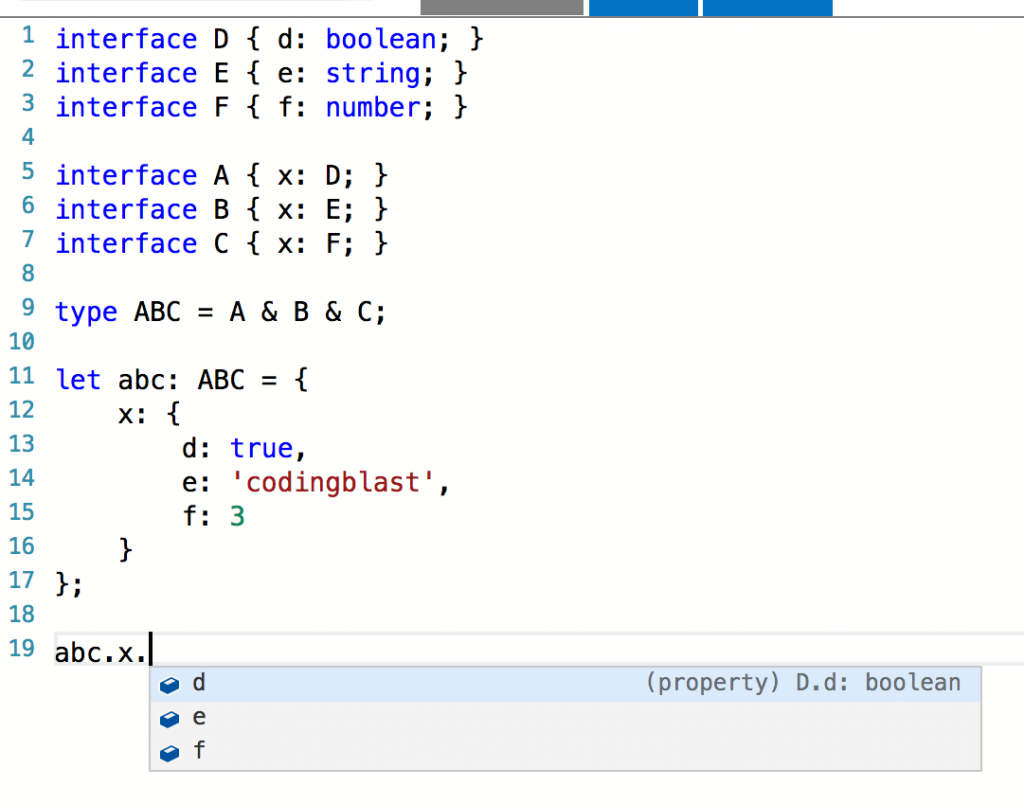The height and width of the screenshot is (804, 1024).
Task: Click the 'interface D' keyword on line 1
Action: pos(126,39)
